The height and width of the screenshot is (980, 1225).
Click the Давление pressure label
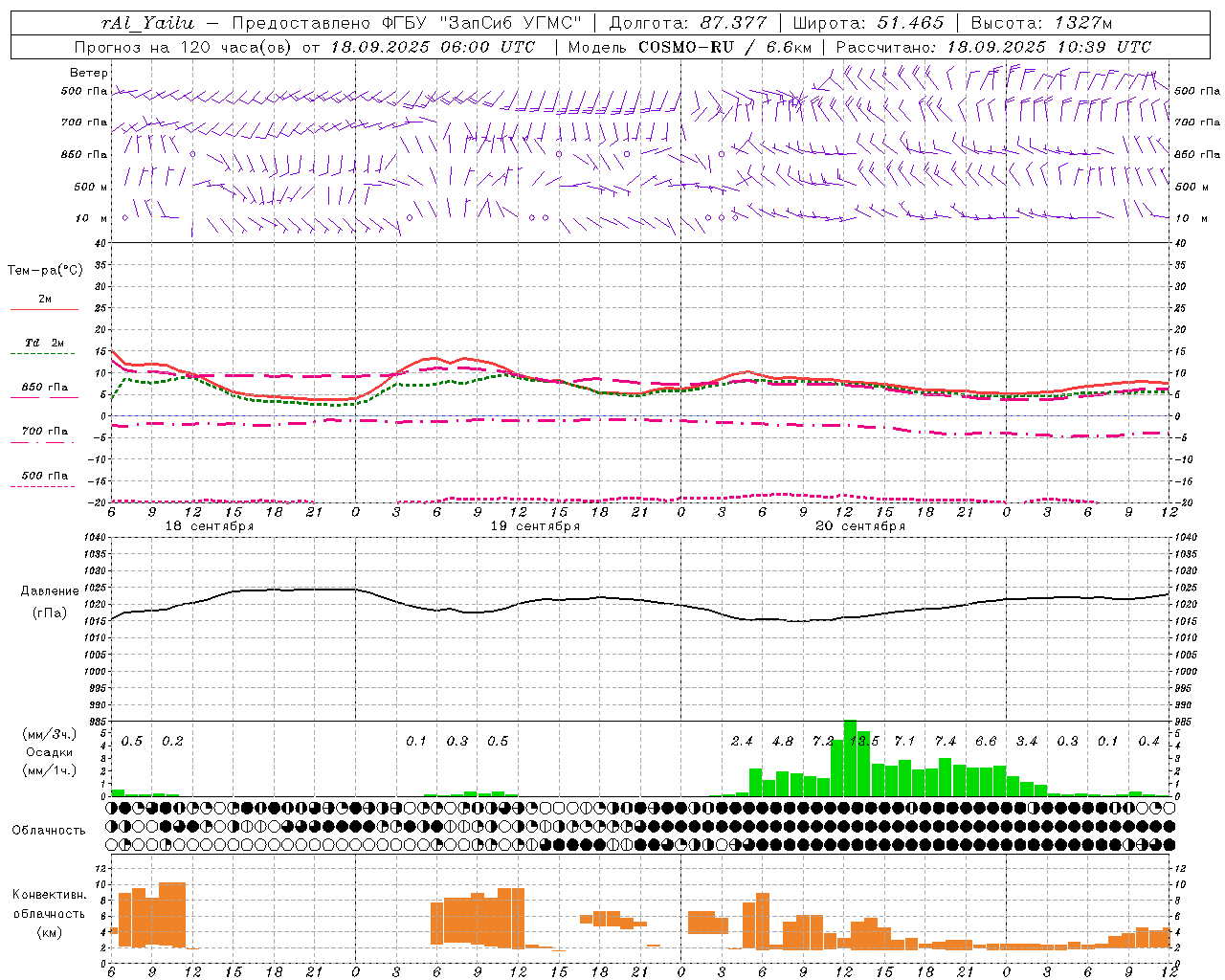49,591
